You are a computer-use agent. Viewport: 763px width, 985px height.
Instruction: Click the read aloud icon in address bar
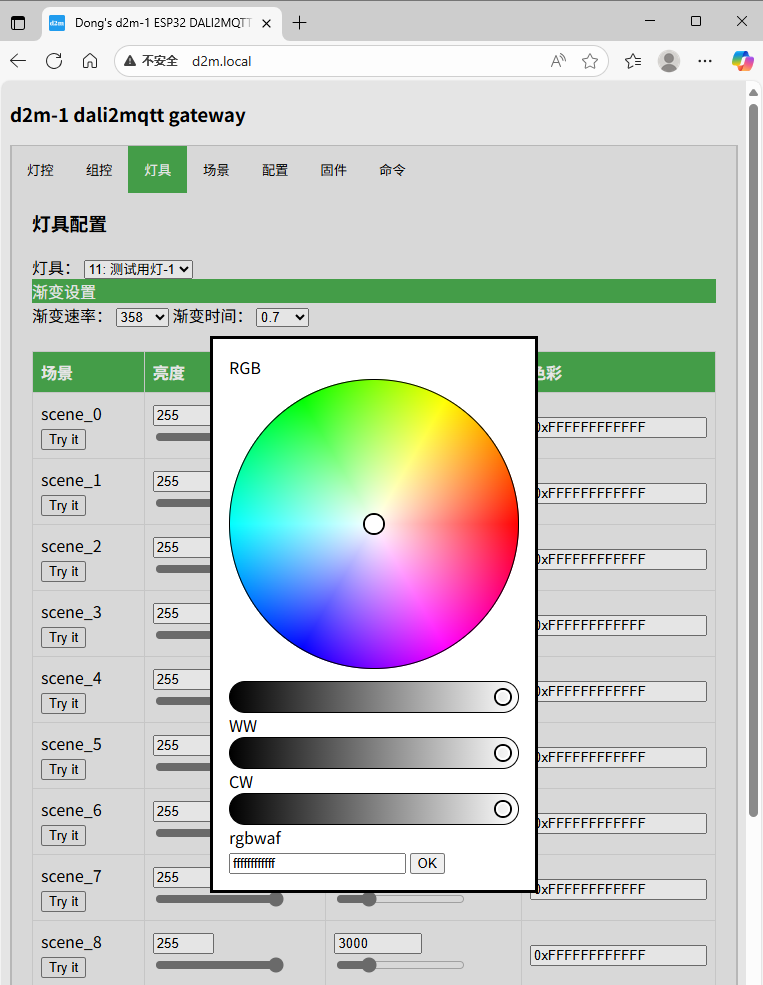pyautogui.click(x=558, y=61)
